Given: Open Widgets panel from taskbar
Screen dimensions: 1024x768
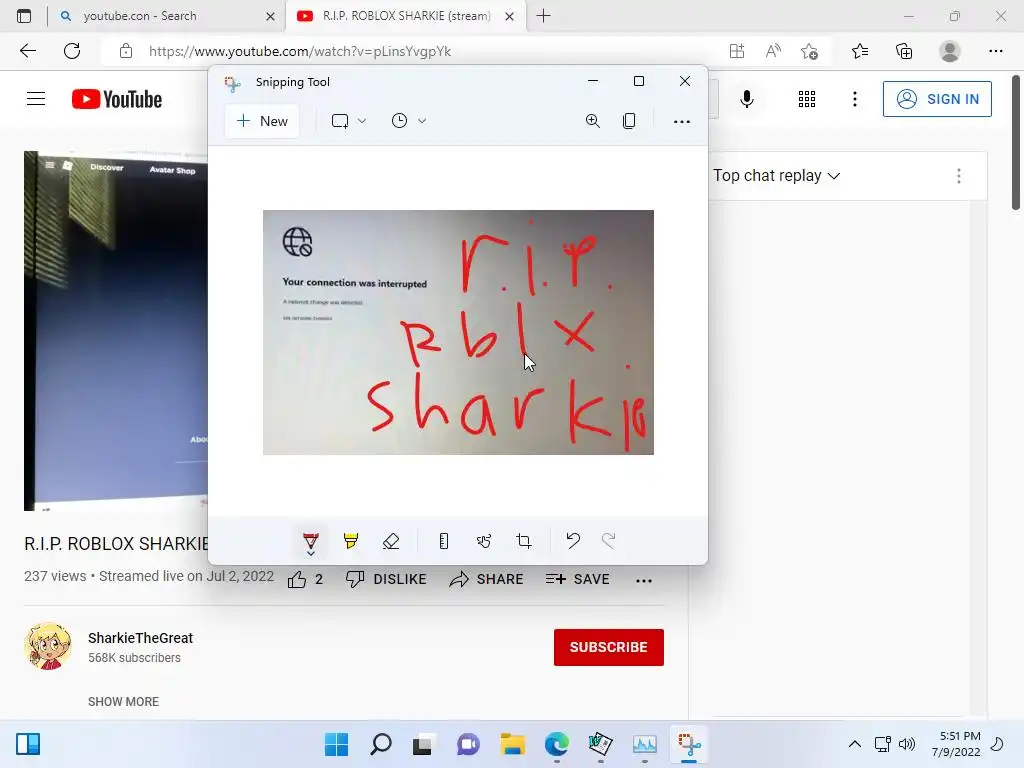Looking at the screenshot, I should click(x=28, y=744).
